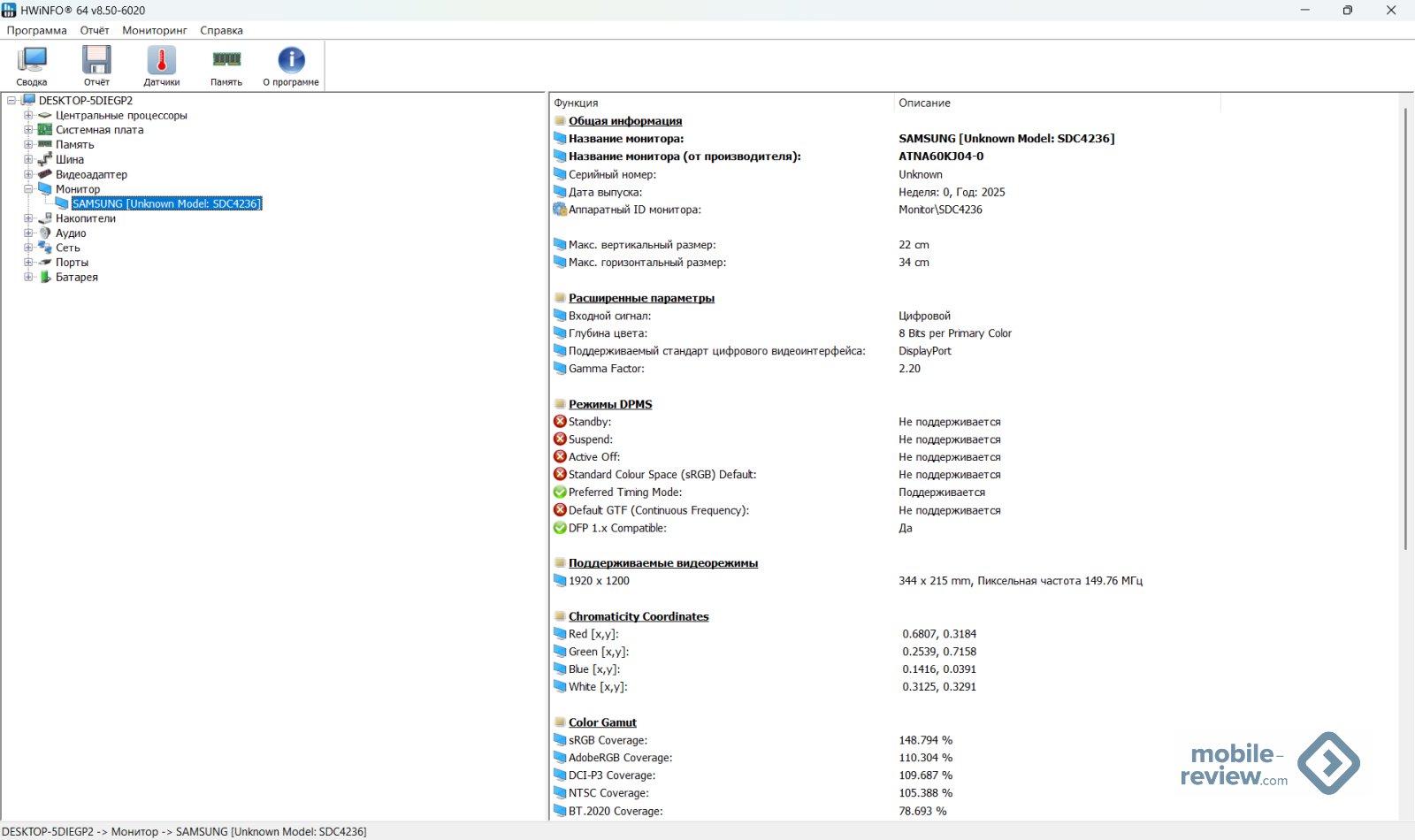Expand the Накопители tree node

pyautogui.click(x=28, y=218)
